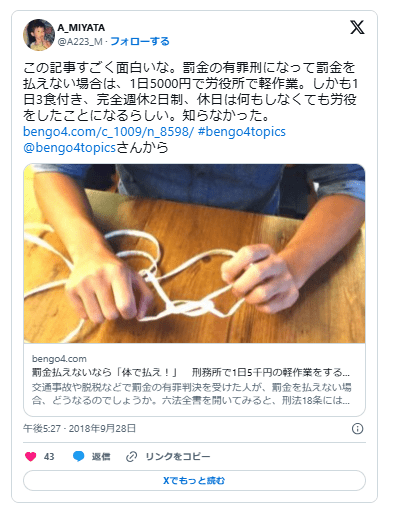
Task: Open the A_MIYATA display name
Action: [81, 27]
